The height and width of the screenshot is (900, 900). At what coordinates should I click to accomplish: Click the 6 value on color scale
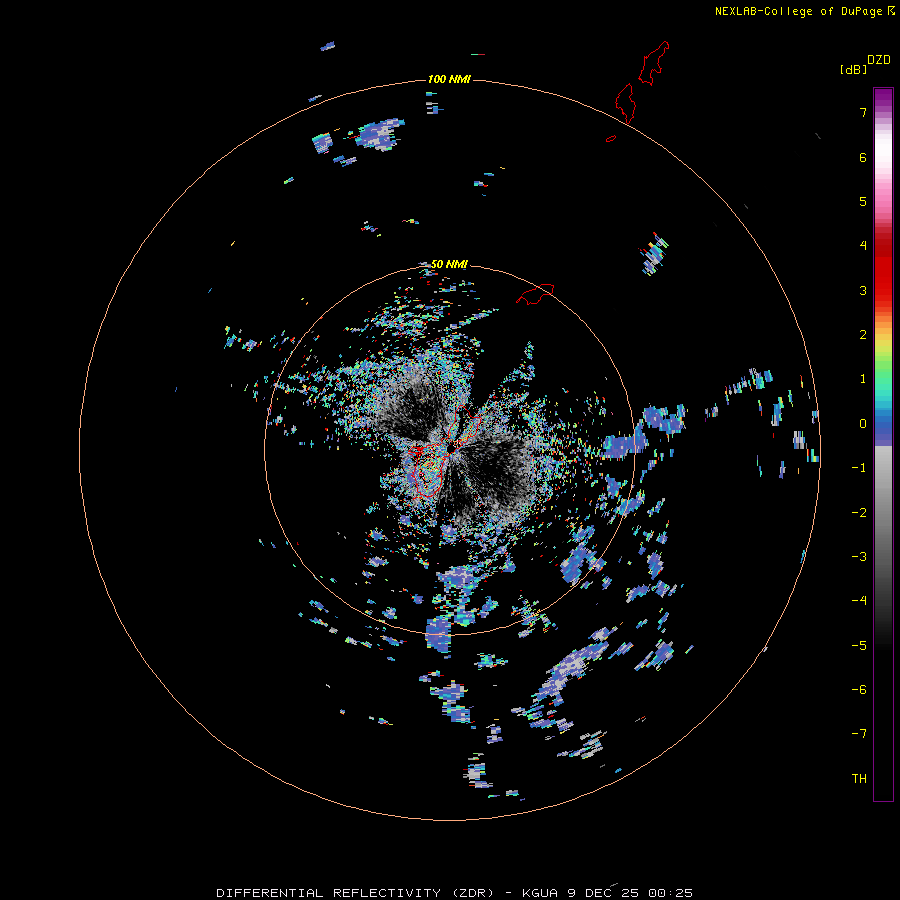(863, 157)
